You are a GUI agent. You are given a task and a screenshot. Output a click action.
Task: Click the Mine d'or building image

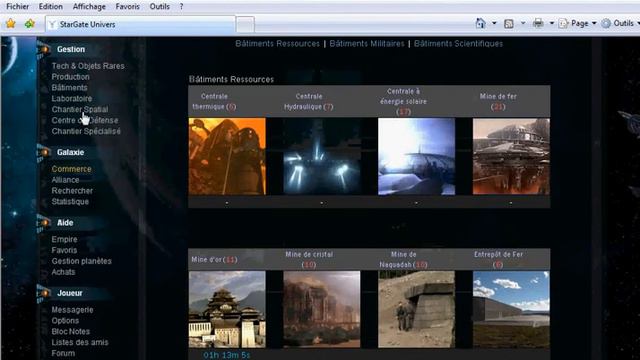(x=227, y=309)
